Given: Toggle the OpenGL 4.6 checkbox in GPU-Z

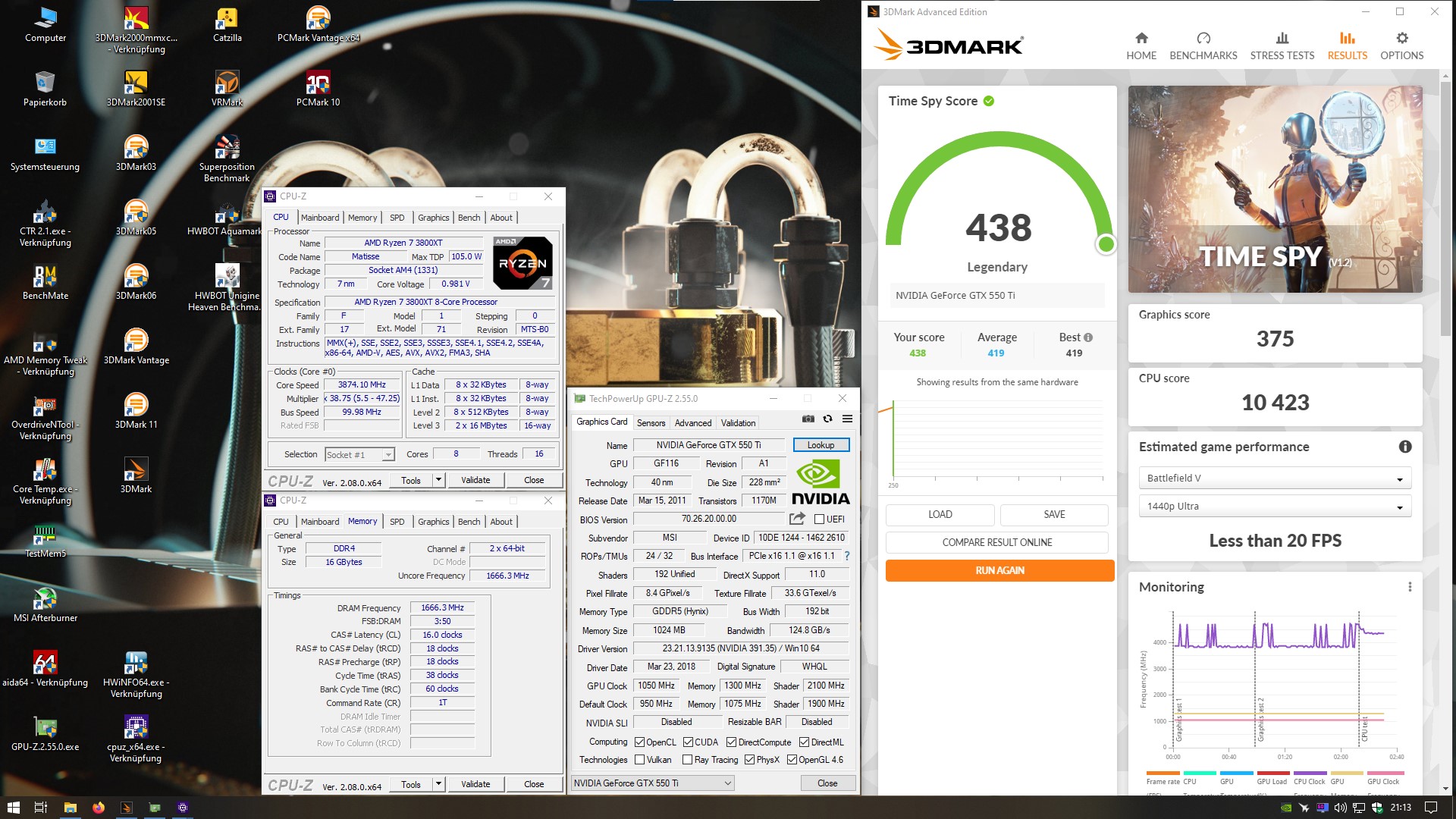Looking at the screenshot, I should (x=792, y=760).
